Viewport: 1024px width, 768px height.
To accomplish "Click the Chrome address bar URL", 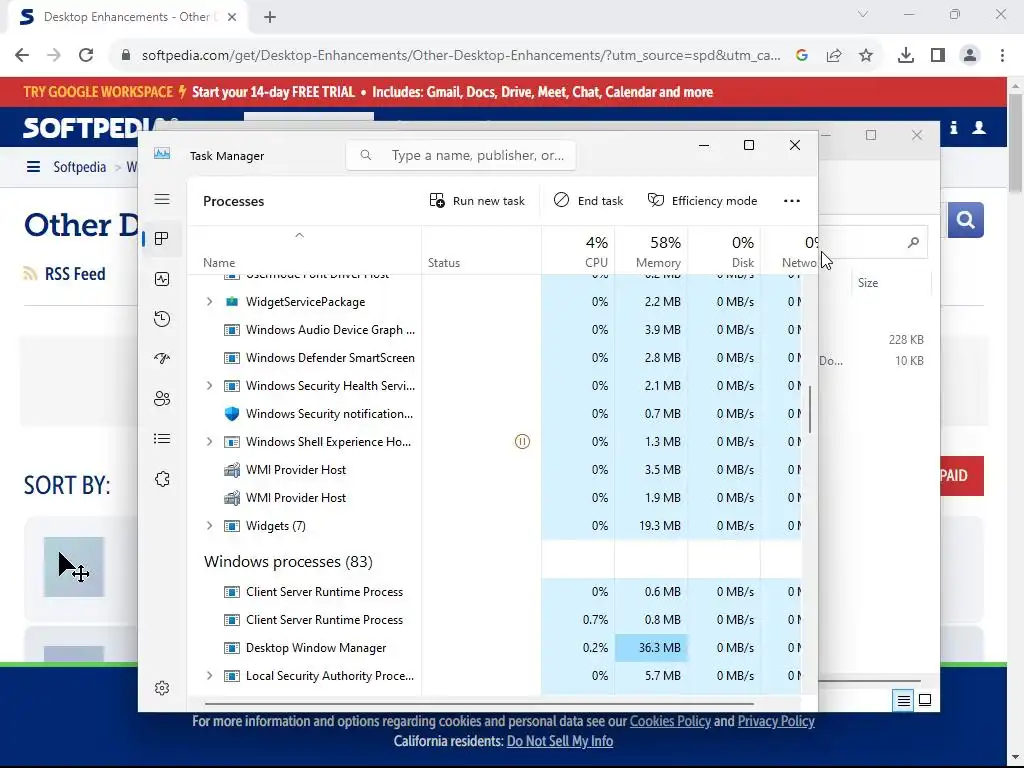I will (x=461, y=56).
